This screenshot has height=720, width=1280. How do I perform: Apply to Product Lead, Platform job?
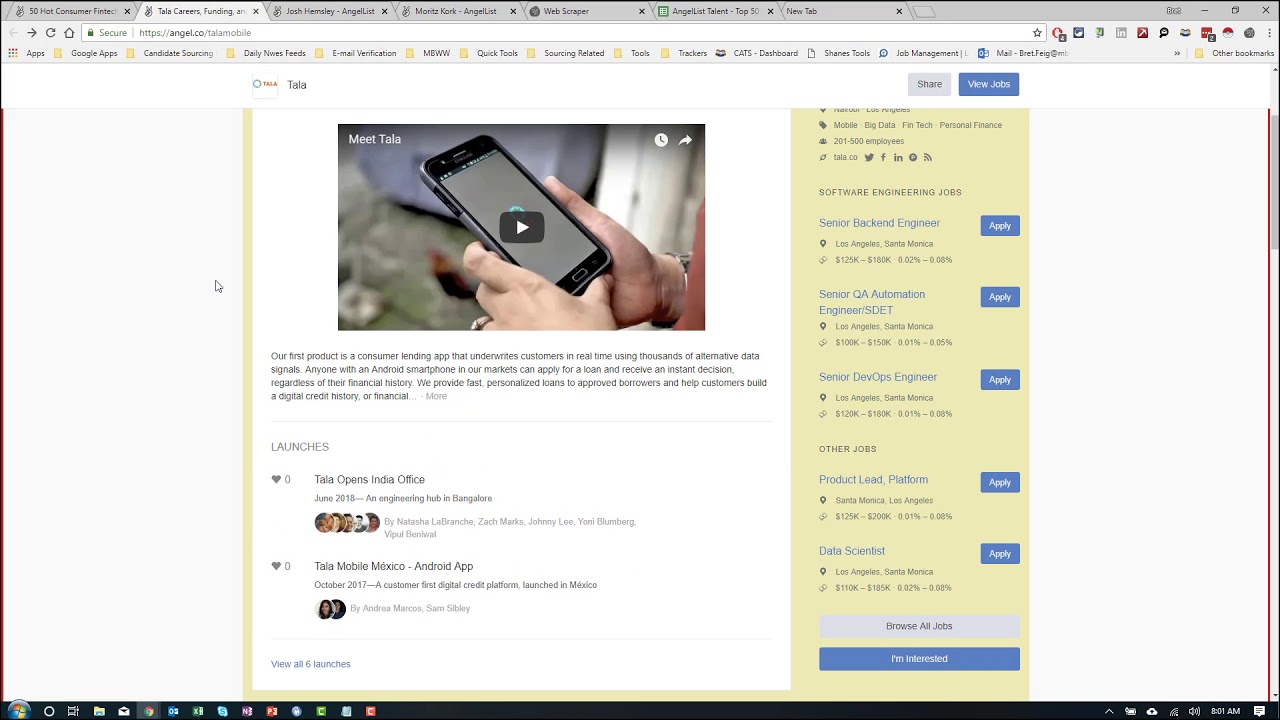tap(1000, 482)
